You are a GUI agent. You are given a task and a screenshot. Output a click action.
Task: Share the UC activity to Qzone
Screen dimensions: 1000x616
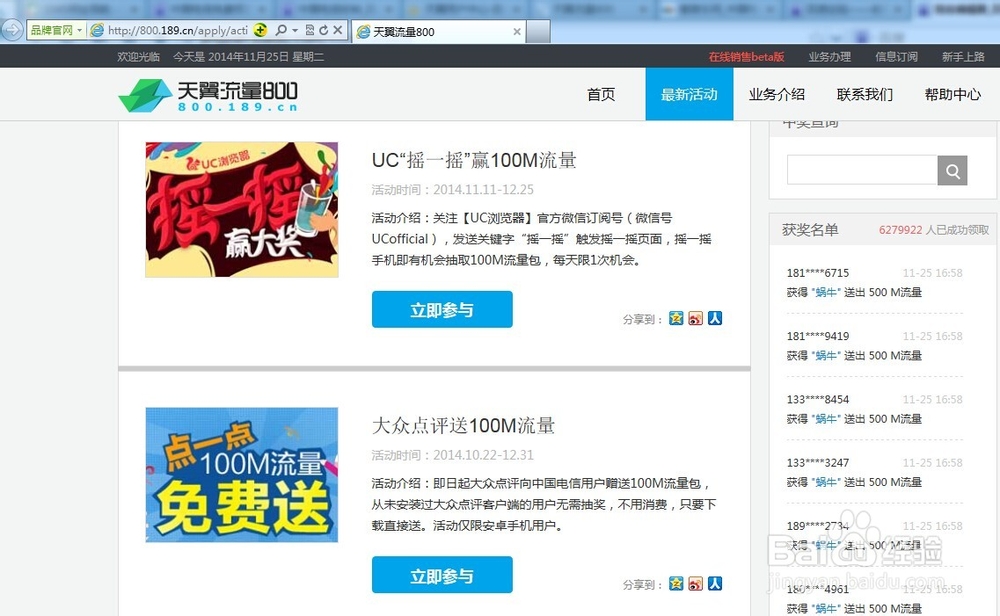coord(676,317)
